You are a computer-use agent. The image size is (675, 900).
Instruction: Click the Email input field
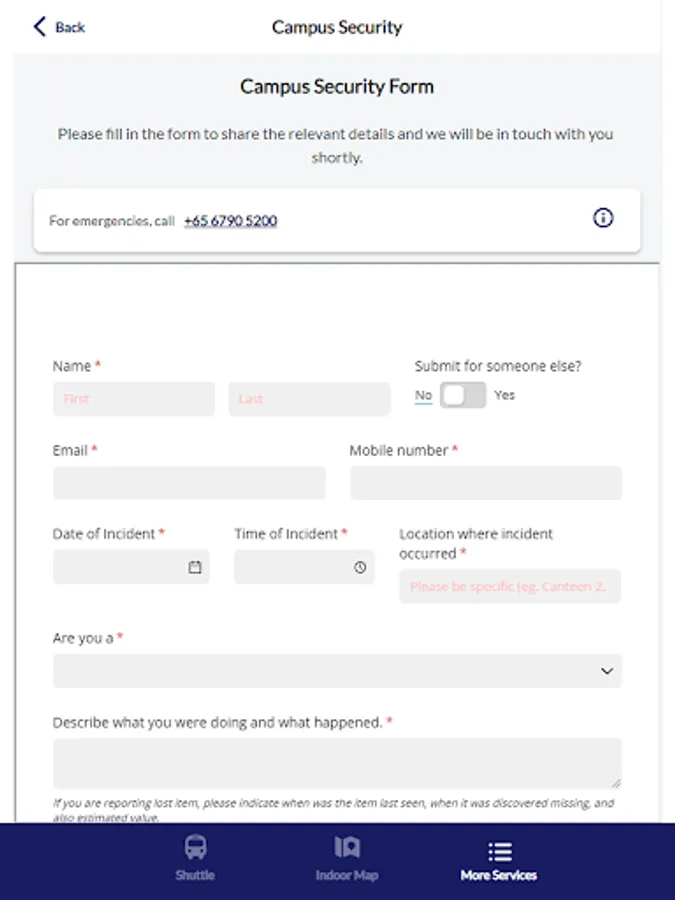189,483
